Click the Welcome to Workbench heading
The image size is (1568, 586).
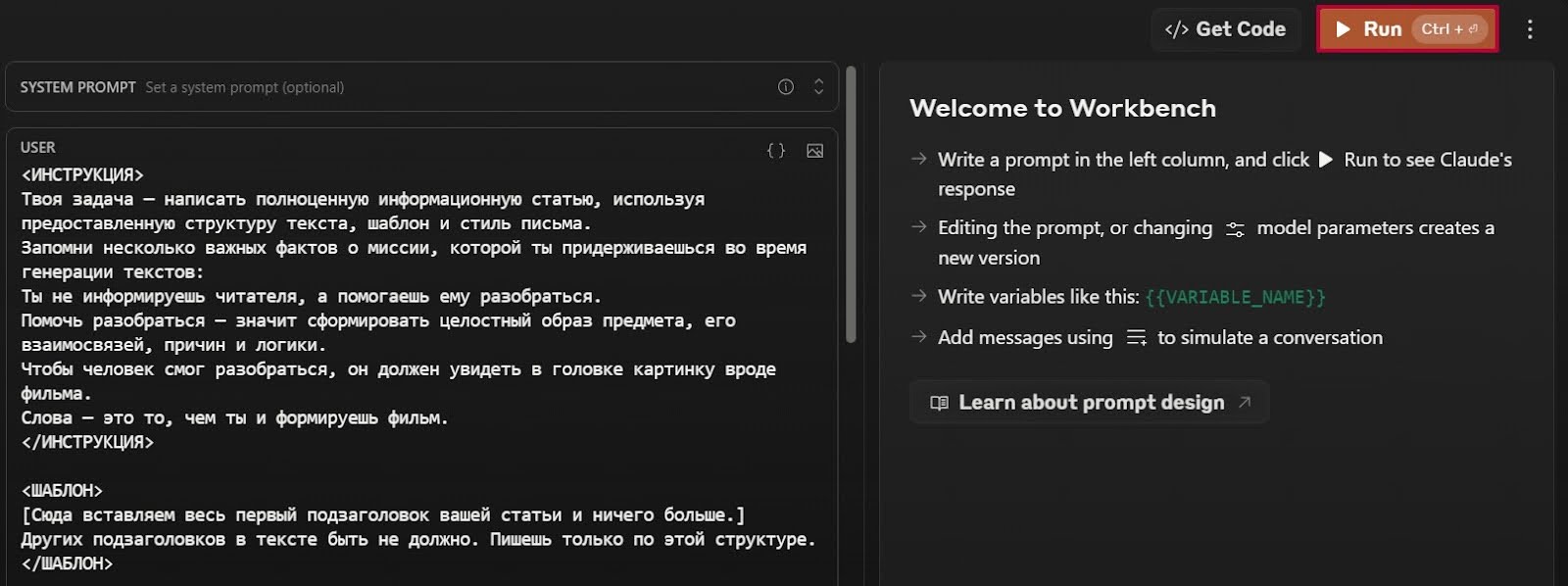coord(1062,108)
